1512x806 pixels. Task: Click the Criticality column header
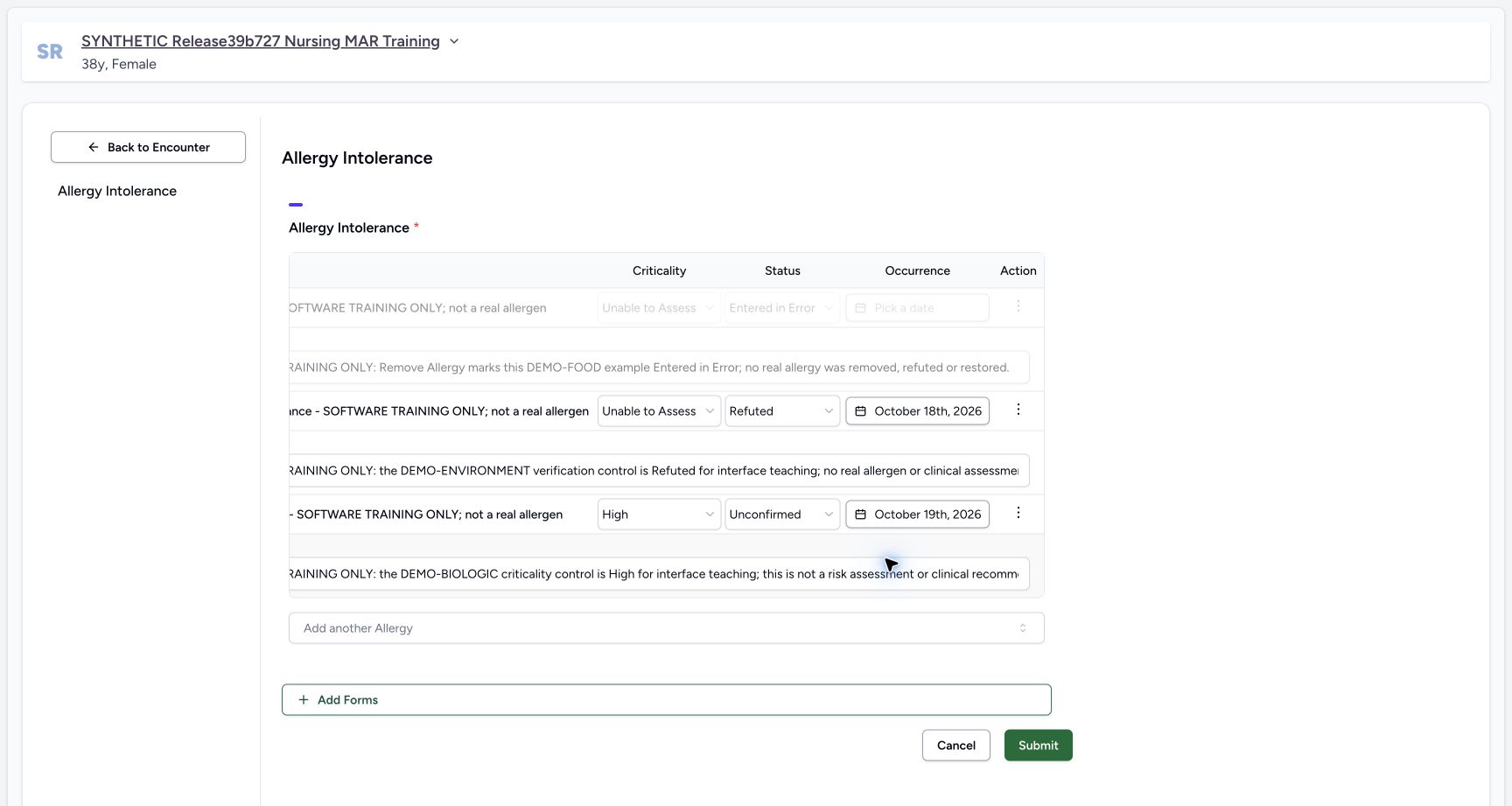659,270
